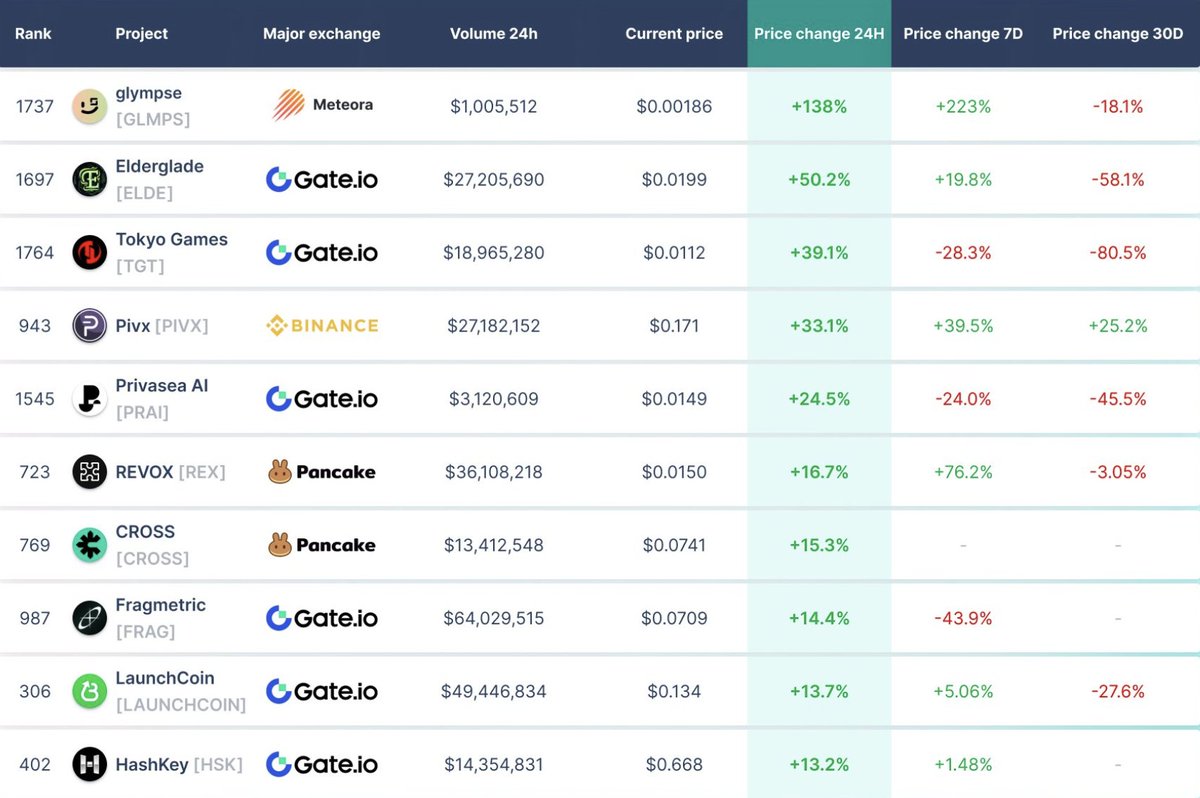Click the Pivx project logo icon
Screen dimensions: 1200x798
tap(90, 325)
